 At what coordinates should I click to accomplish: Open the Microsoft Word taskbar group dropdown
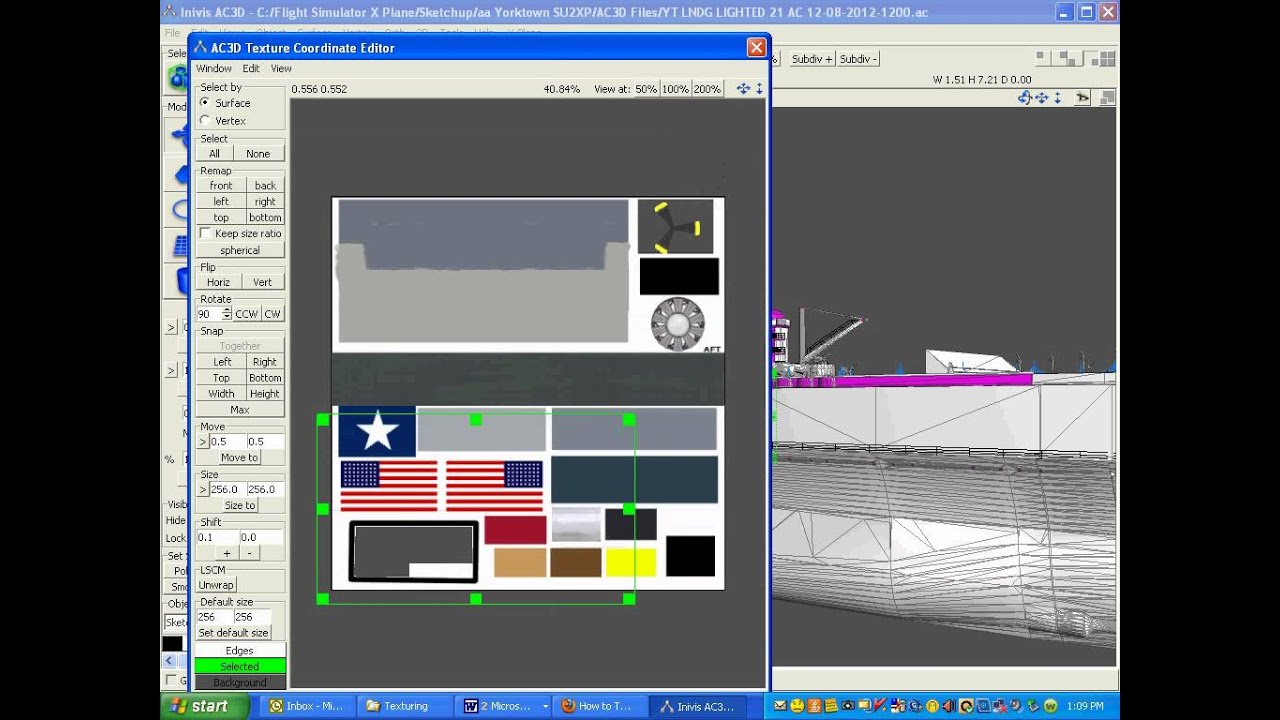pos(545,706)
